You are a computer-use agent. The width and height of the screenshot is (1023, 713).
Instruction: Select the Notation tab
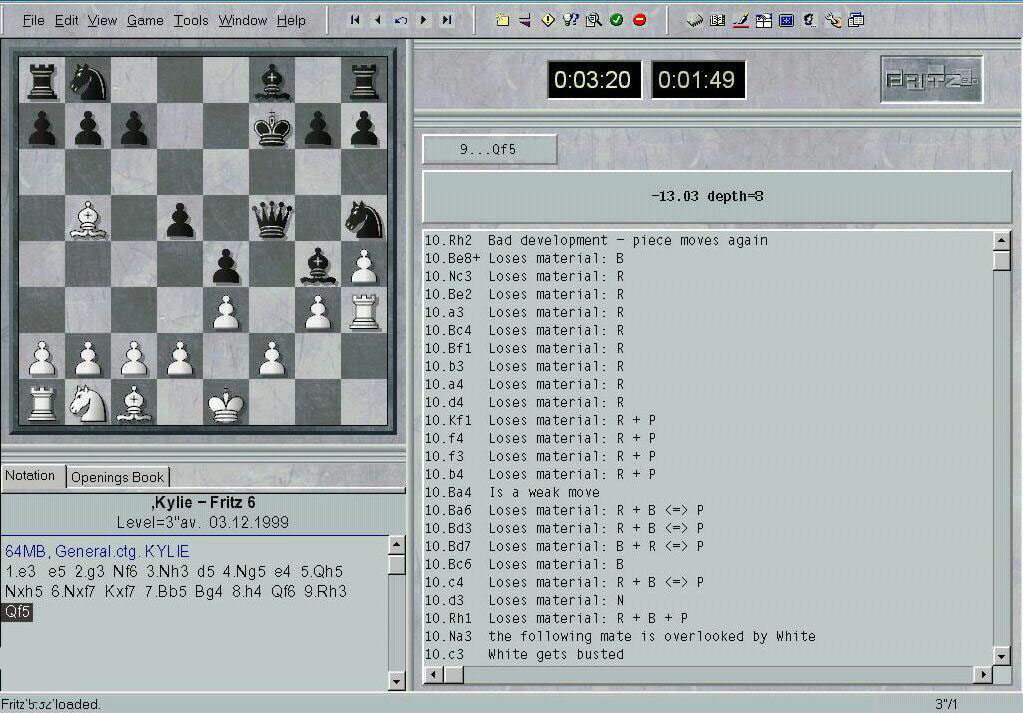coord(30,476)
